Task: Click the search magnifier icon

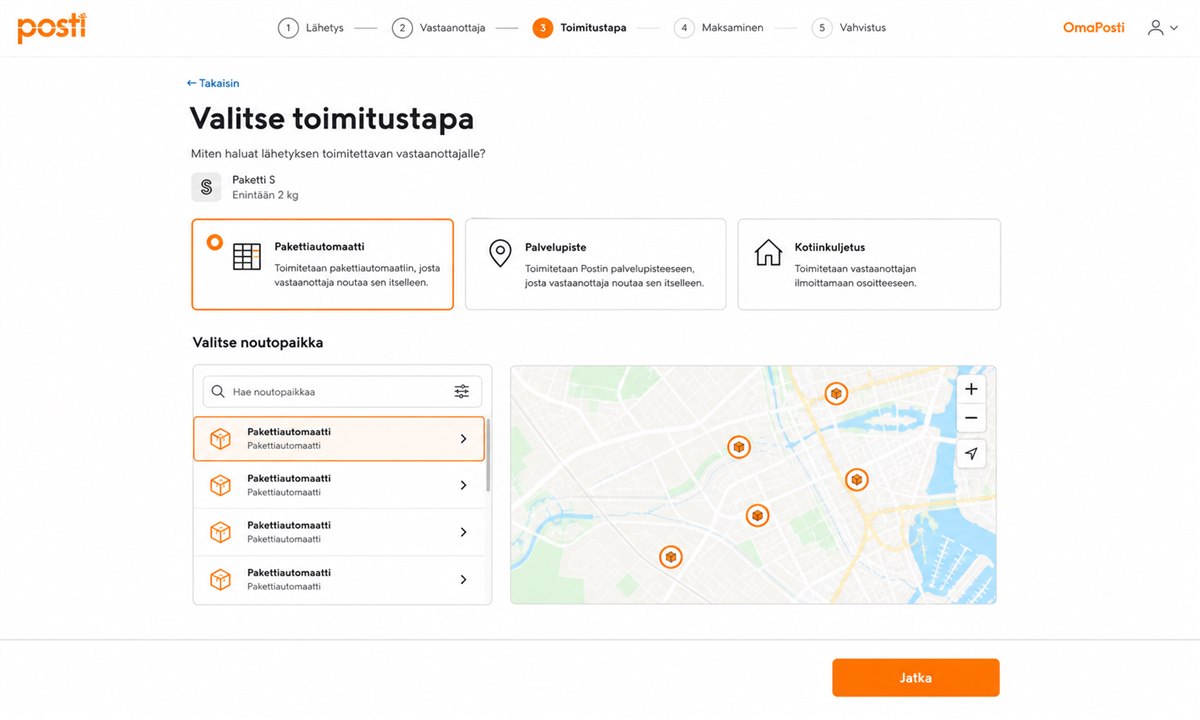Action: (x=218, y=392)
